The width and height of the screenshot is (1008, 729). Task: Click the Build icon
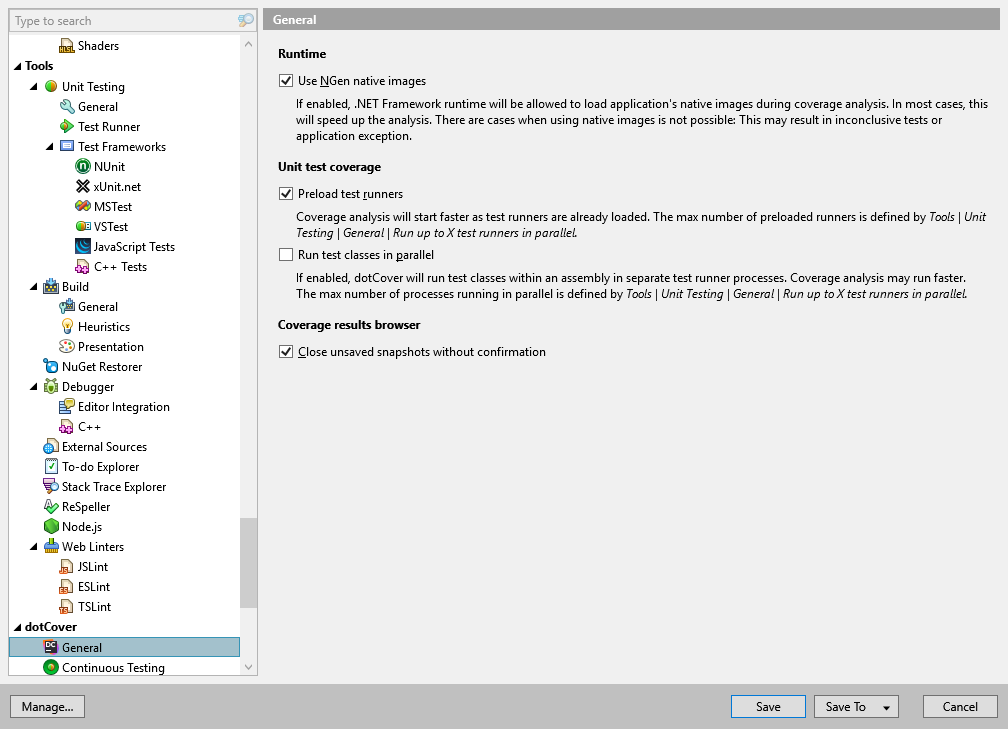(x=51, y=286)
